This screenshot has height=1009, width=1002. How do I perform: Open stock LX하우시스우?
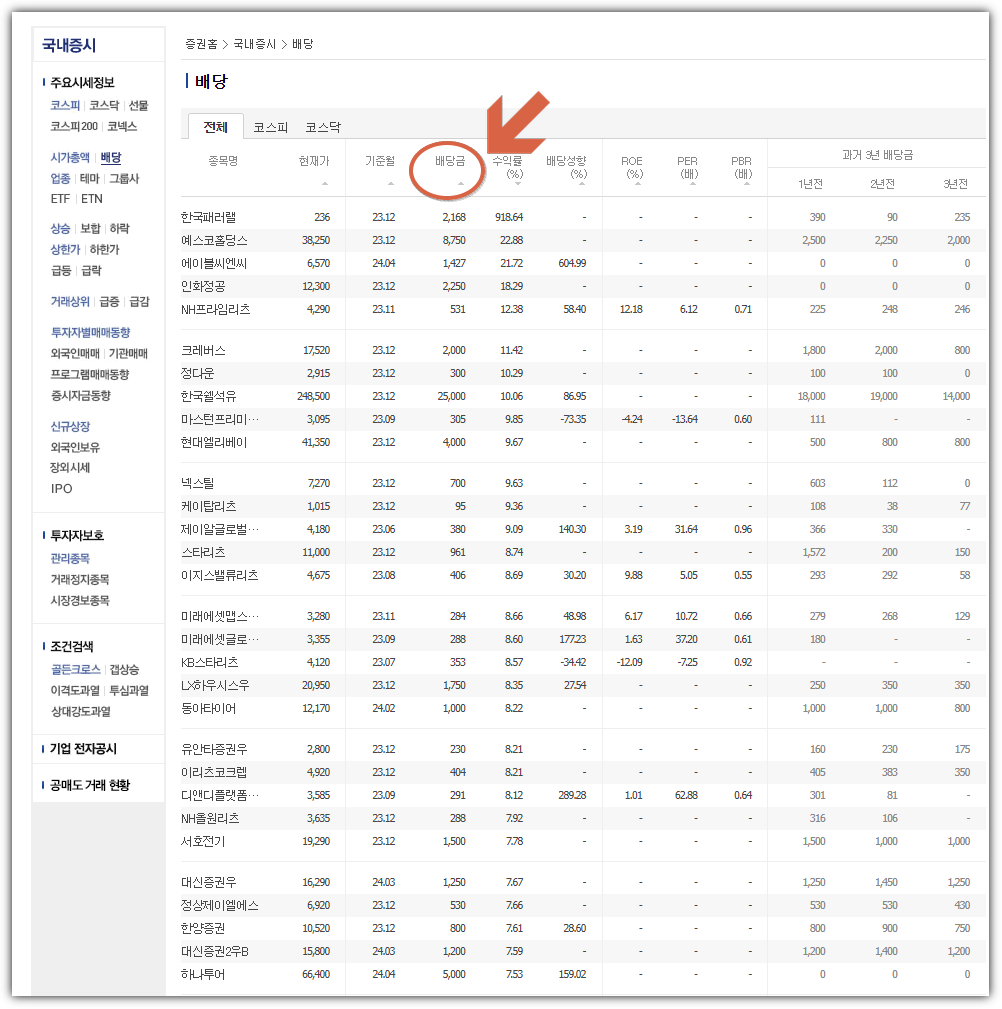coord(215,685)
